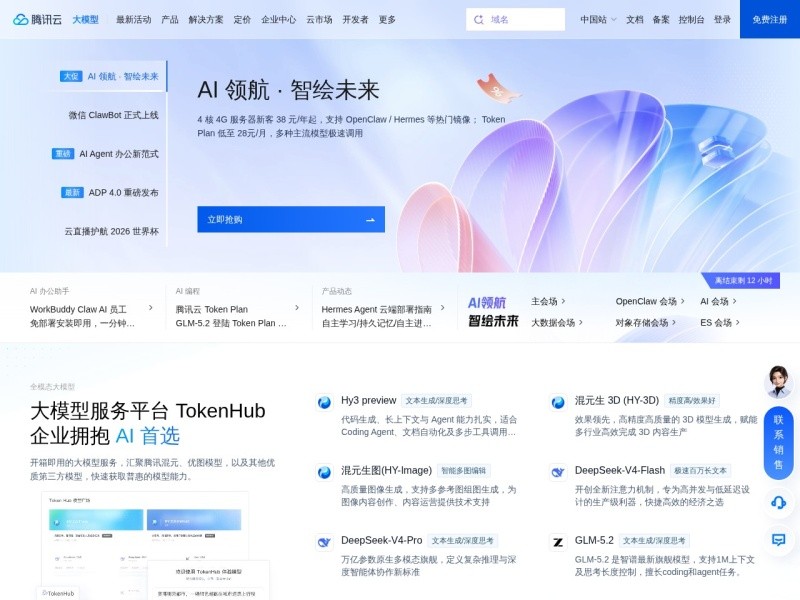Click the AI领航 智绘未来 promo logo
The image size is (800, 600).
tap(493, 312)
